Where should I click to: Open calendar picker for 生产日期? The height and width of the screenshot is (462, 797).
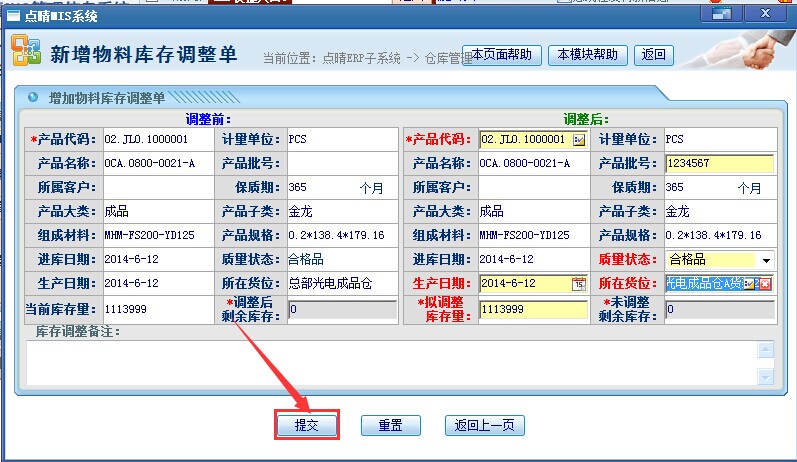578,284
